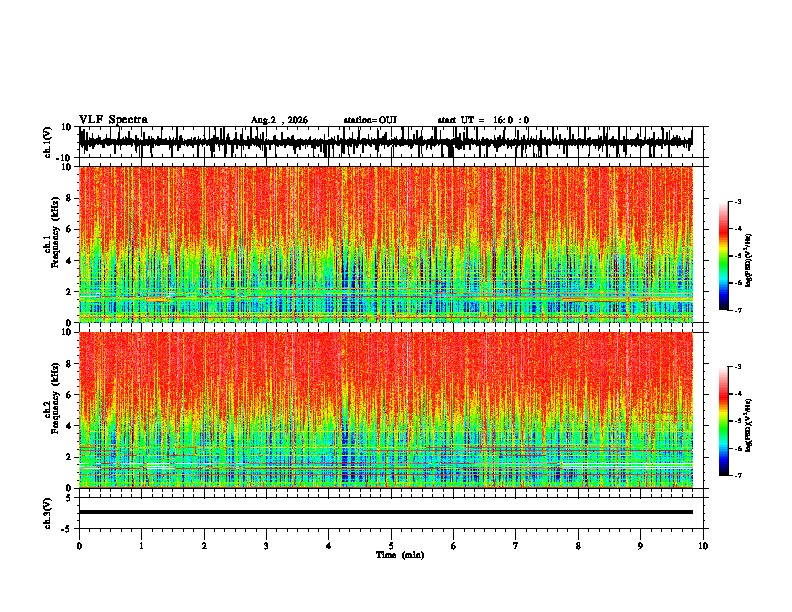Click the ch.1 spectrogram "6" kHz tick label
Screen dimensions: 792x612
tap(69, 229)
